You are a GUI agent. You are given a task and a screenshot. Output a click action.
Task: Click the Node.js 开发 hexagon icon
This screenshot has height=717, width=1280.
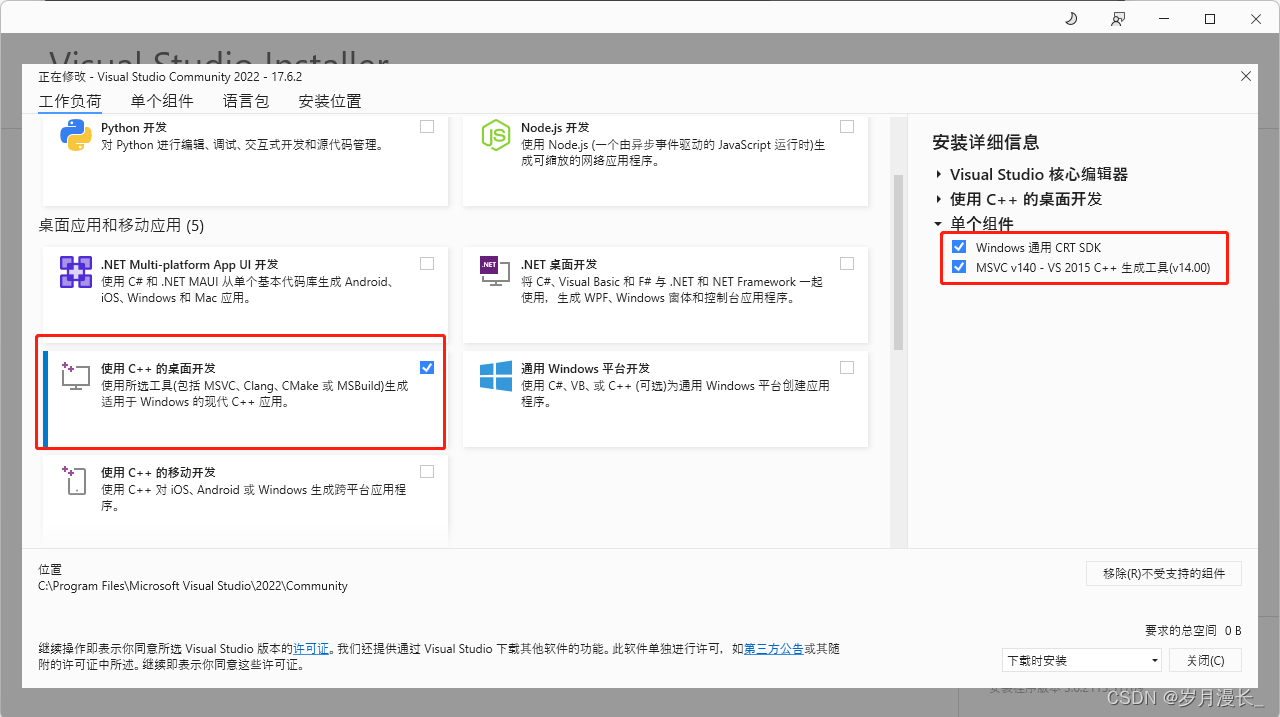click(496, 136)
